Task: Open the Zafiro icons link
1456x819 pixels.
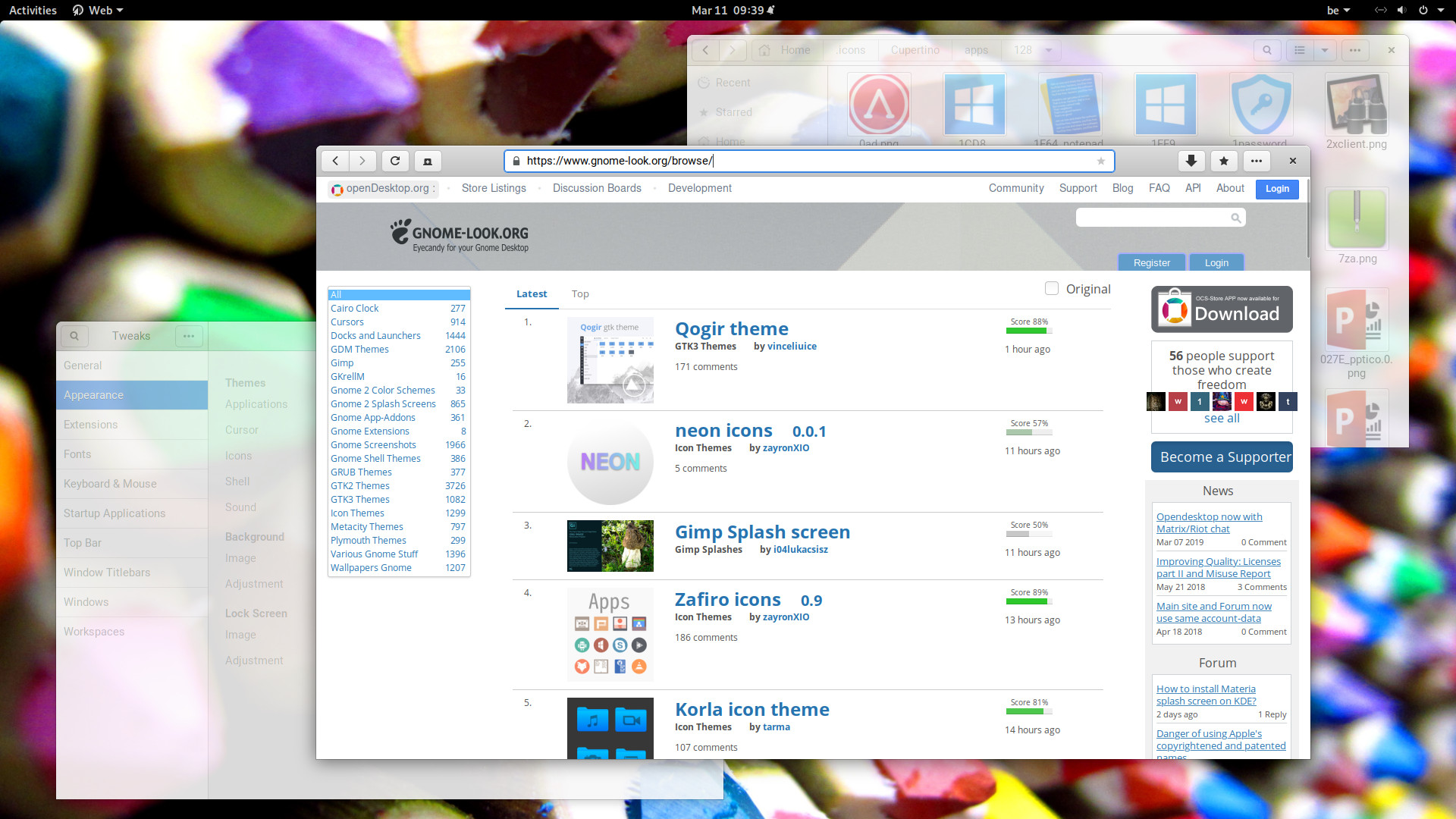Action: click(728, 599)
